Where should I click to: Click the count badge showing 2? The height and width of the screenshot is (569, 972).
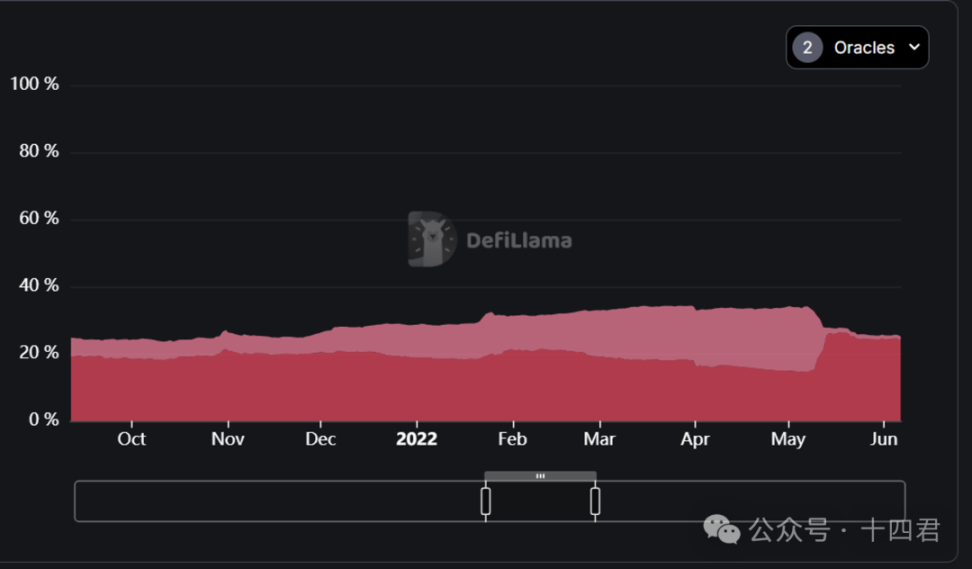pyautogui.click(x=807, y=48)
